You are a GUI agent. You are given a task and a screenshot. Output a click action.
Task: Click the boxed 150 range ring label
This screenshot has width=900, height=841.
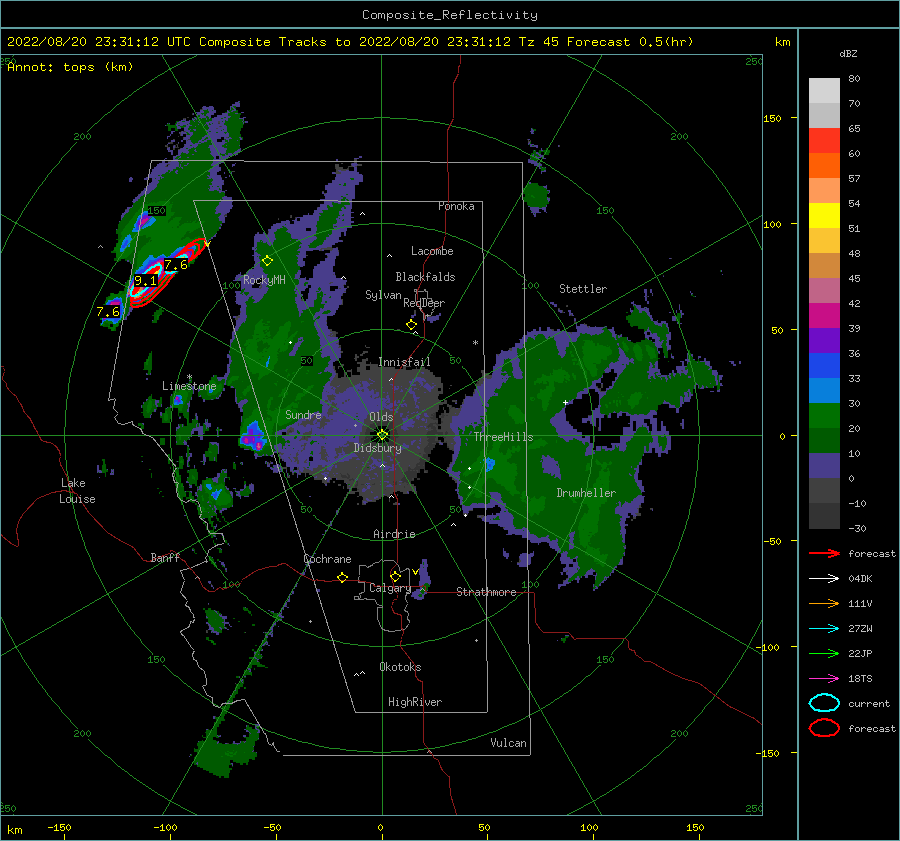pyautogui.click(x=157, y=211)
